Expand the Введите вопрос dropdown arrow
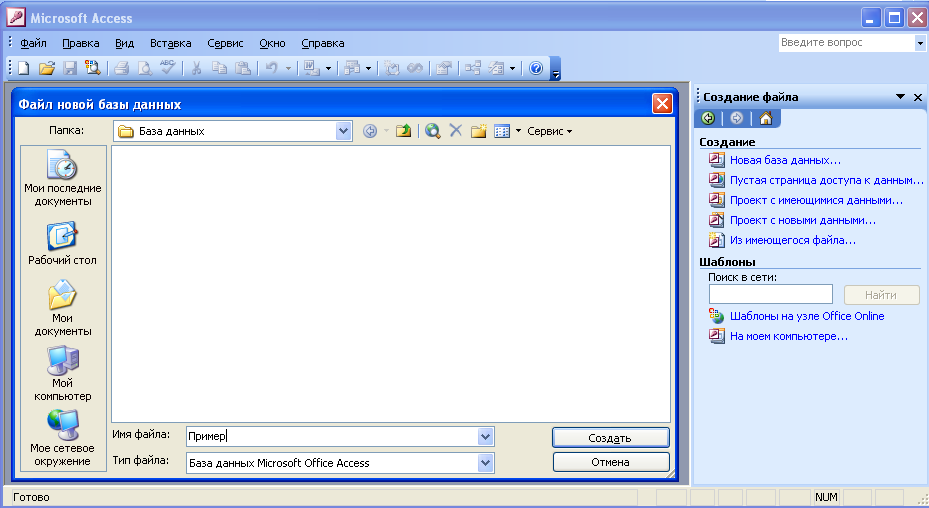929x508 pixels. [x=920, y=43]
